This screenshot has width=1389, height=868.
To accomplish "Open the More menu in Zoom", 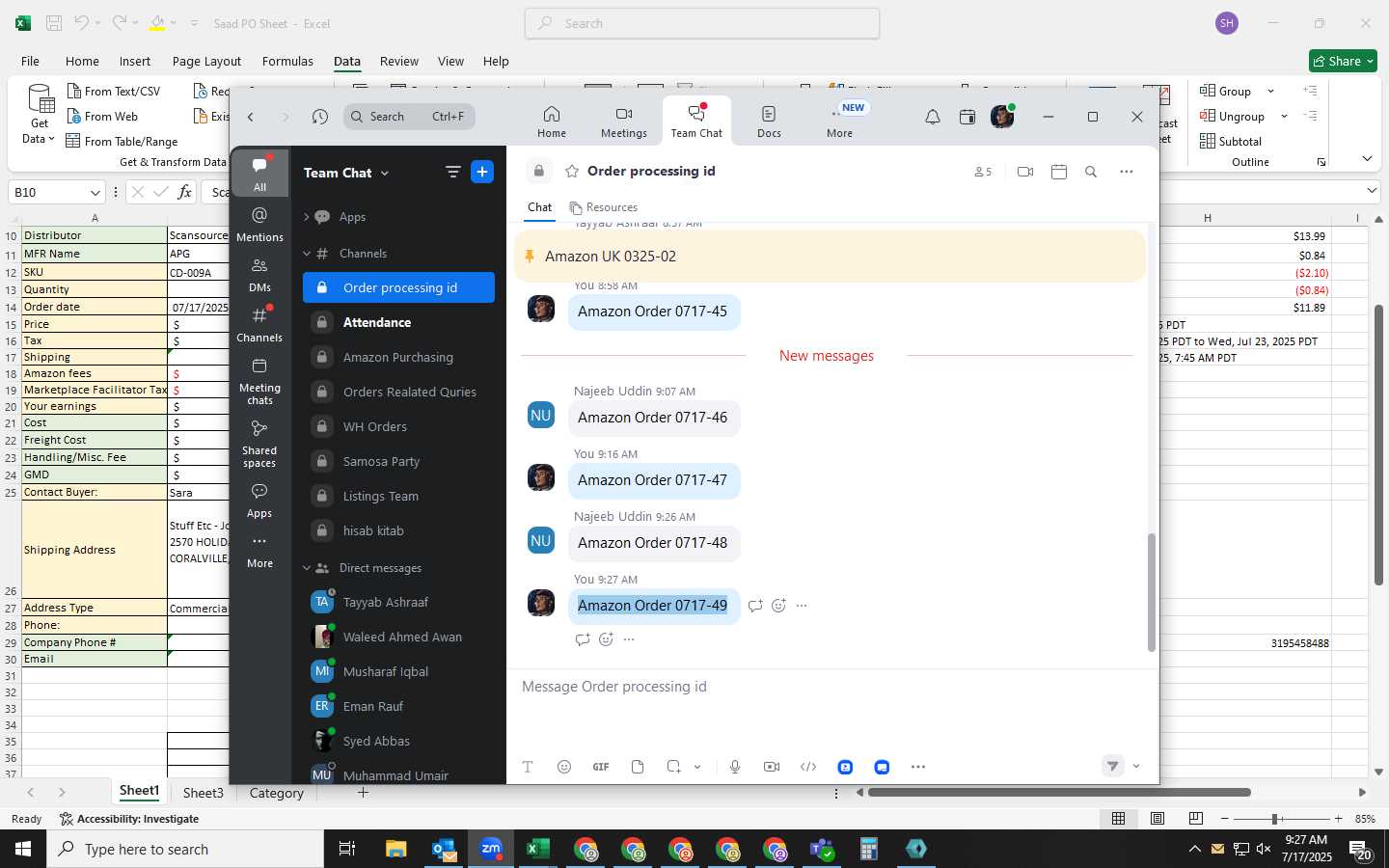I will pos(839,122).
